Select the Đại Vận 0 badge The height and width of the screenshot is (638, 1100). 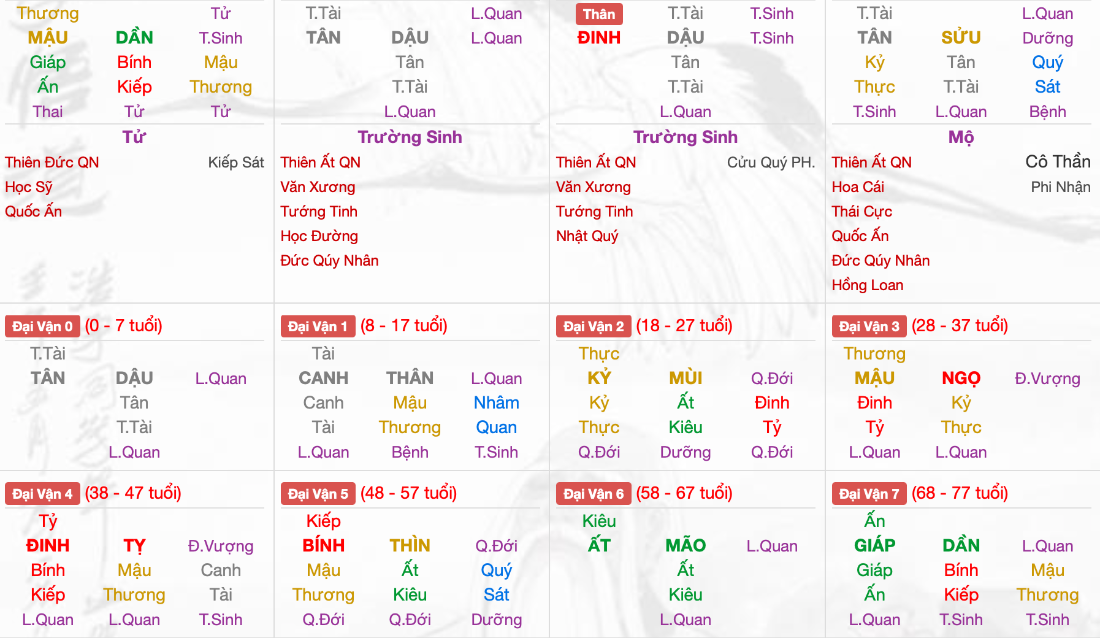[x=42, y=326]
